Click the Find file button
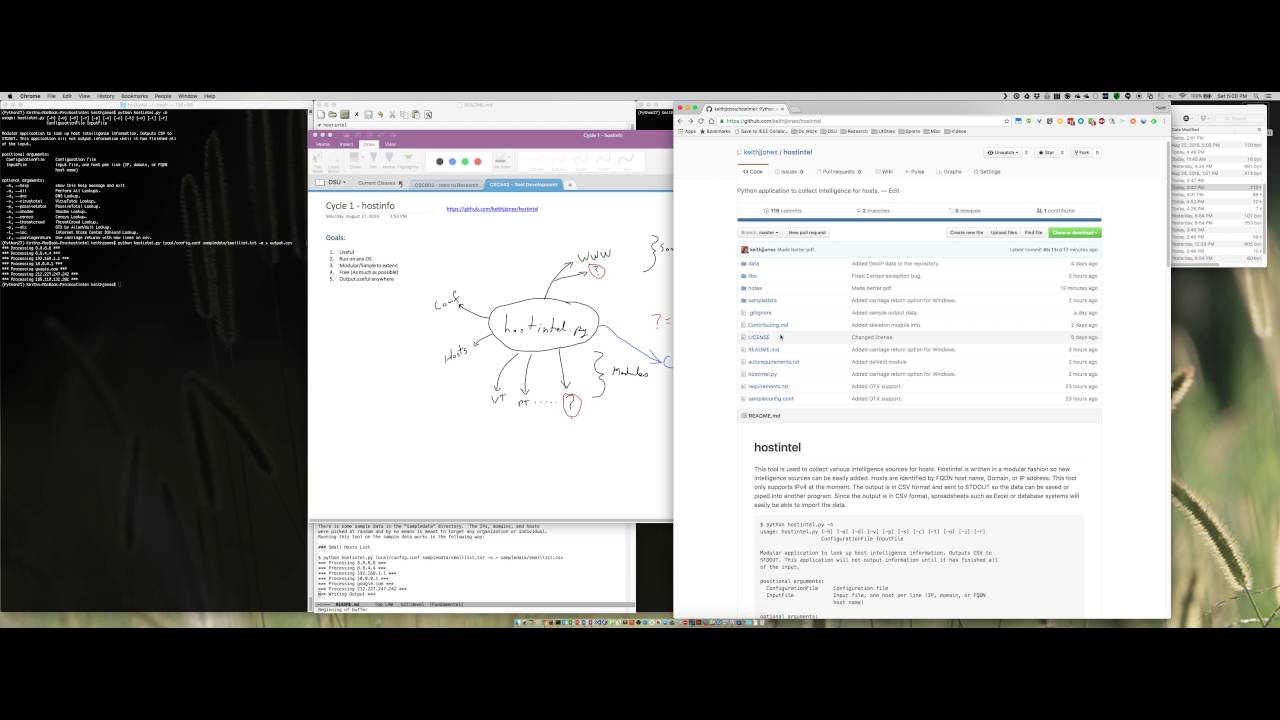Viewport: 1280px width, 720px height. pos(1033,232)
